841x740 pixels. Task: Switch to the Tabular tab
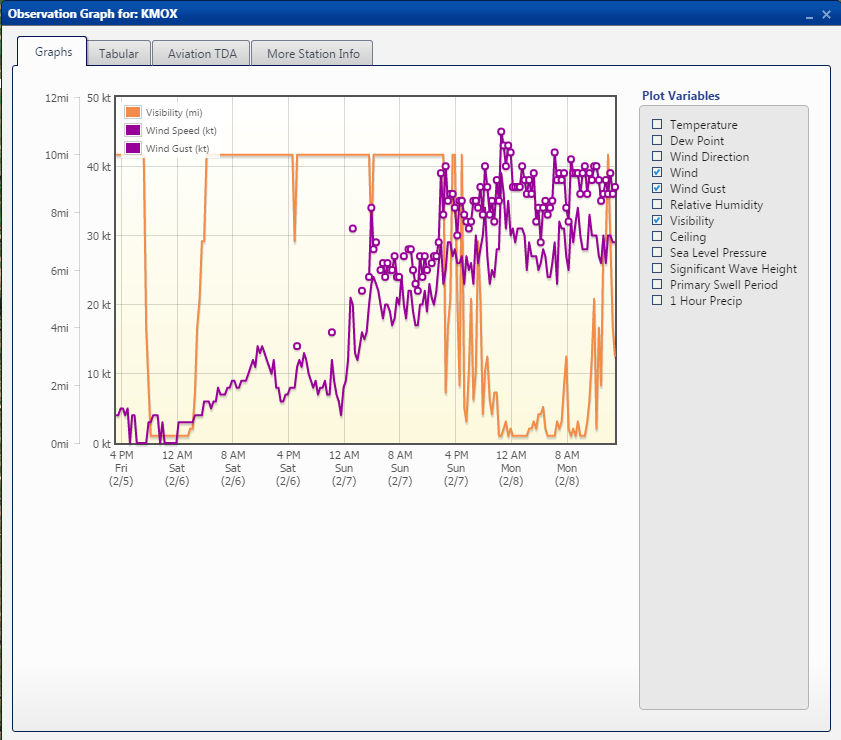[119, 54]
